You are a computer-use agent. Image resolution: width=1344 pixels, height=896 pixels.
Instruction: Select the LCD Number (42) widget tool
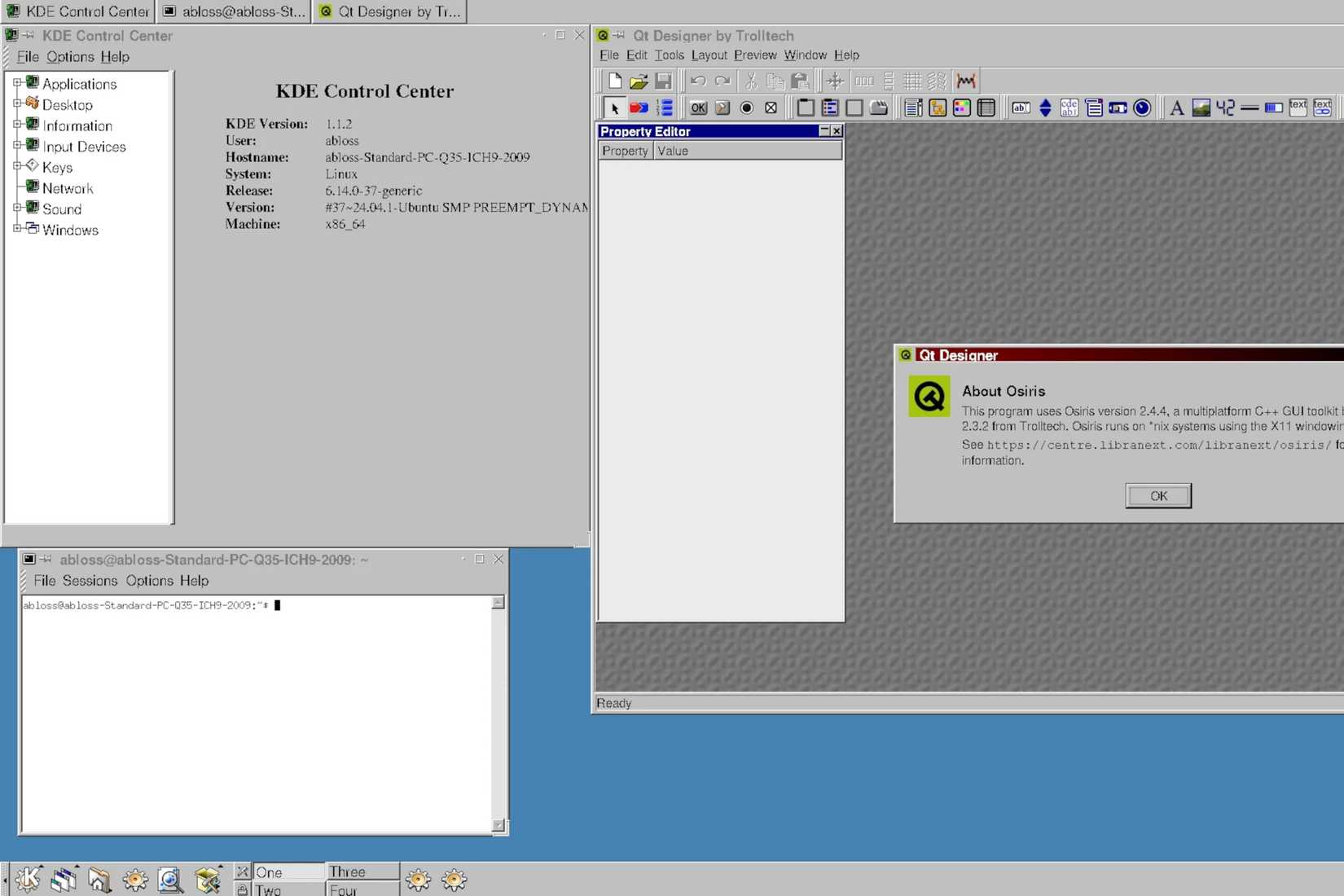1226,108
